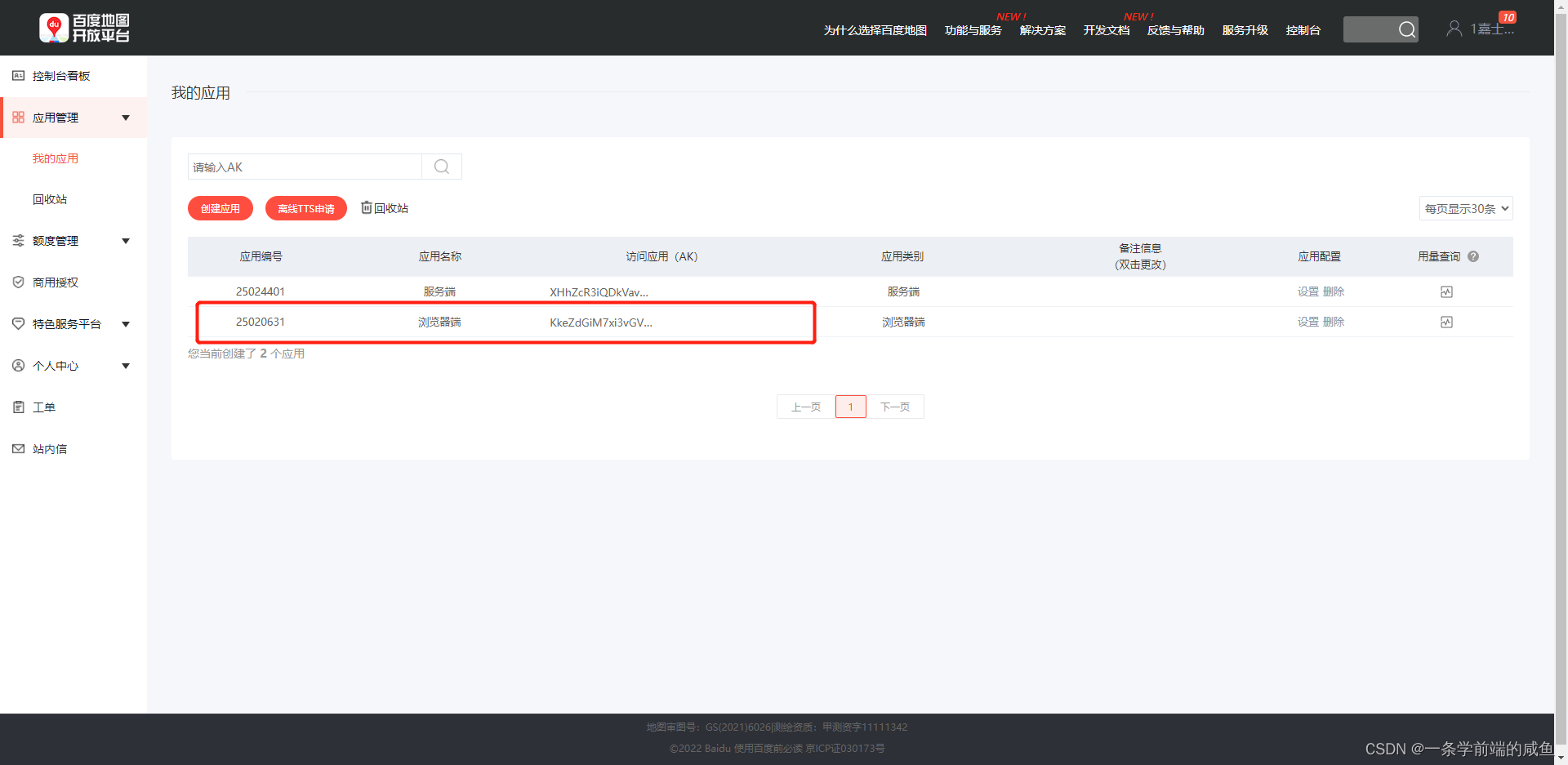
Task: Open 商用授权 sidebar item
Action: [56, 282]
